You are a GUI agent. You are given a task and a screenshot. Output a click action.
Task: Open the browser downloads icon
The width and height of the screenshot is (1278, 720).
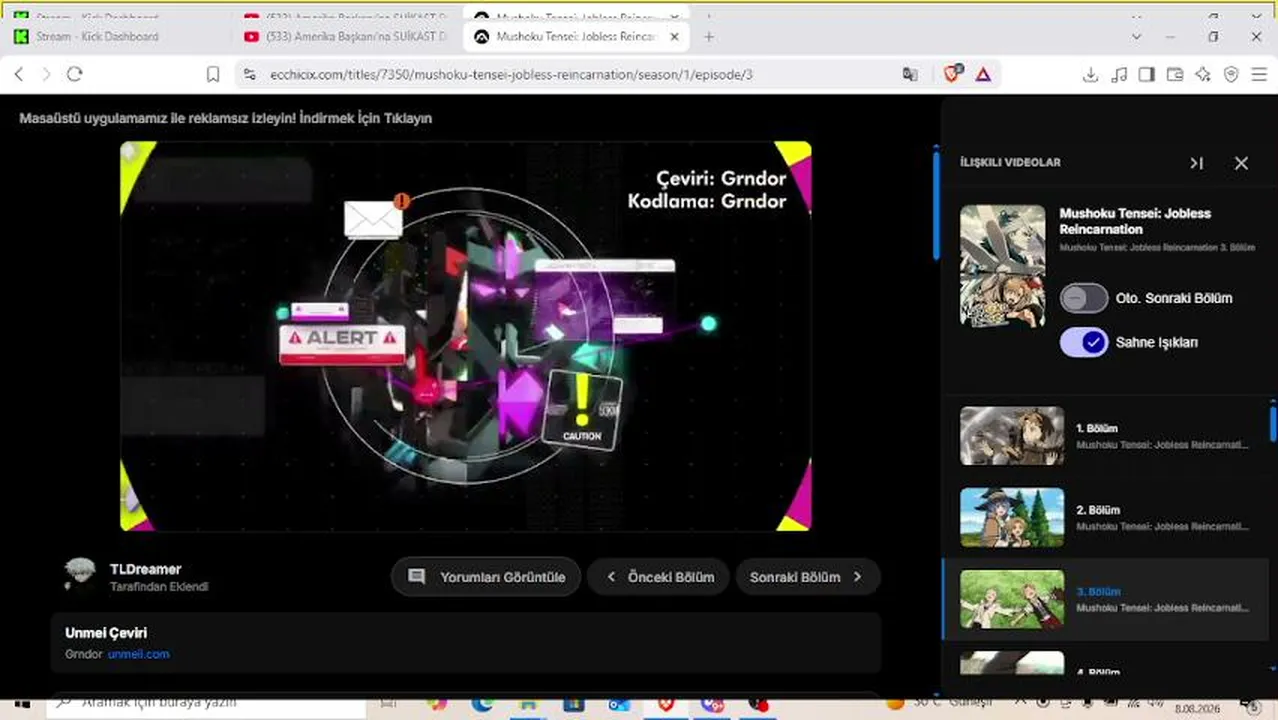coord(1091,74)
